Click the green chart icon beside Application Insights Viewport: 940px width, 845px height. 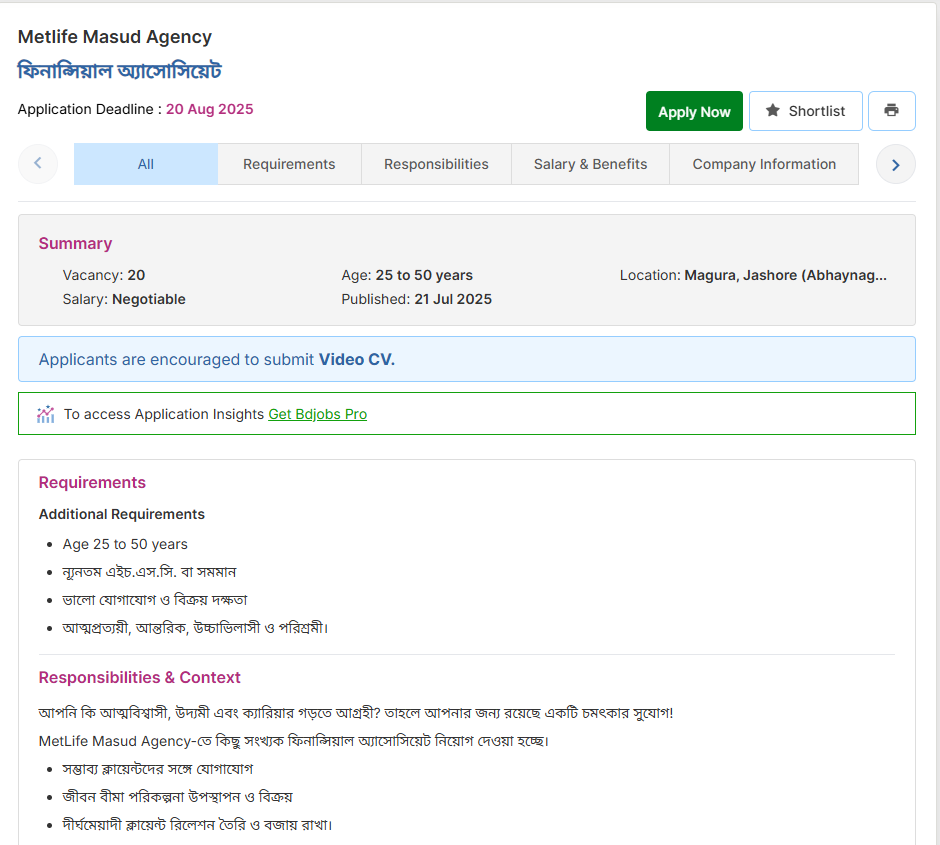click(x=45, y=413)
